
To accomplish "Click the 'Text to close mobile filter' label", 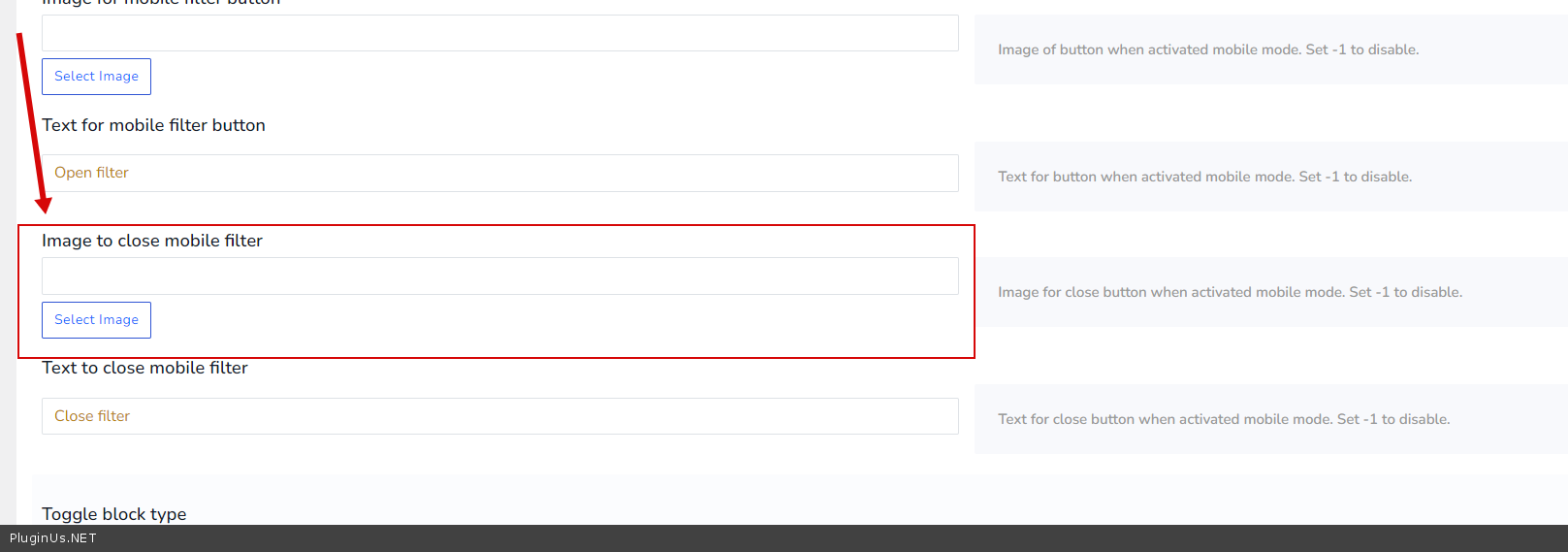I will click(144, 368).
